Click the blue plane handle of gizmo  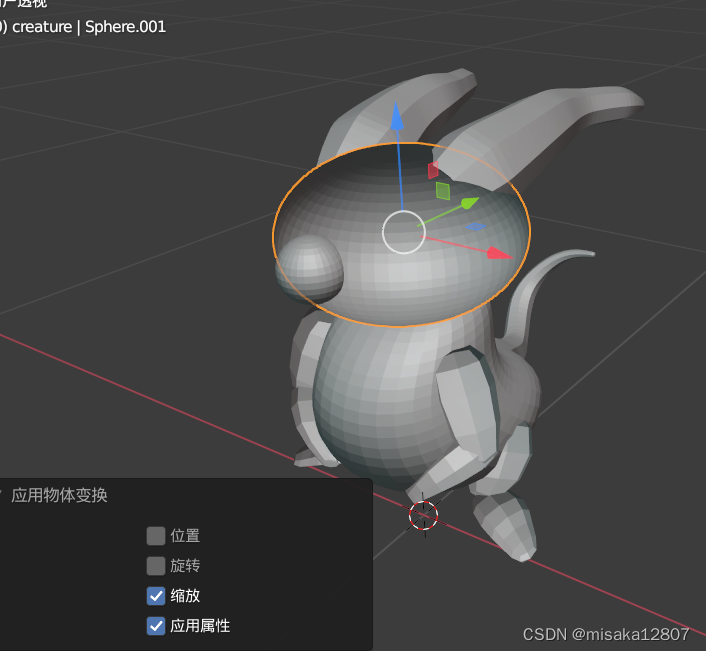pos(475,226)
